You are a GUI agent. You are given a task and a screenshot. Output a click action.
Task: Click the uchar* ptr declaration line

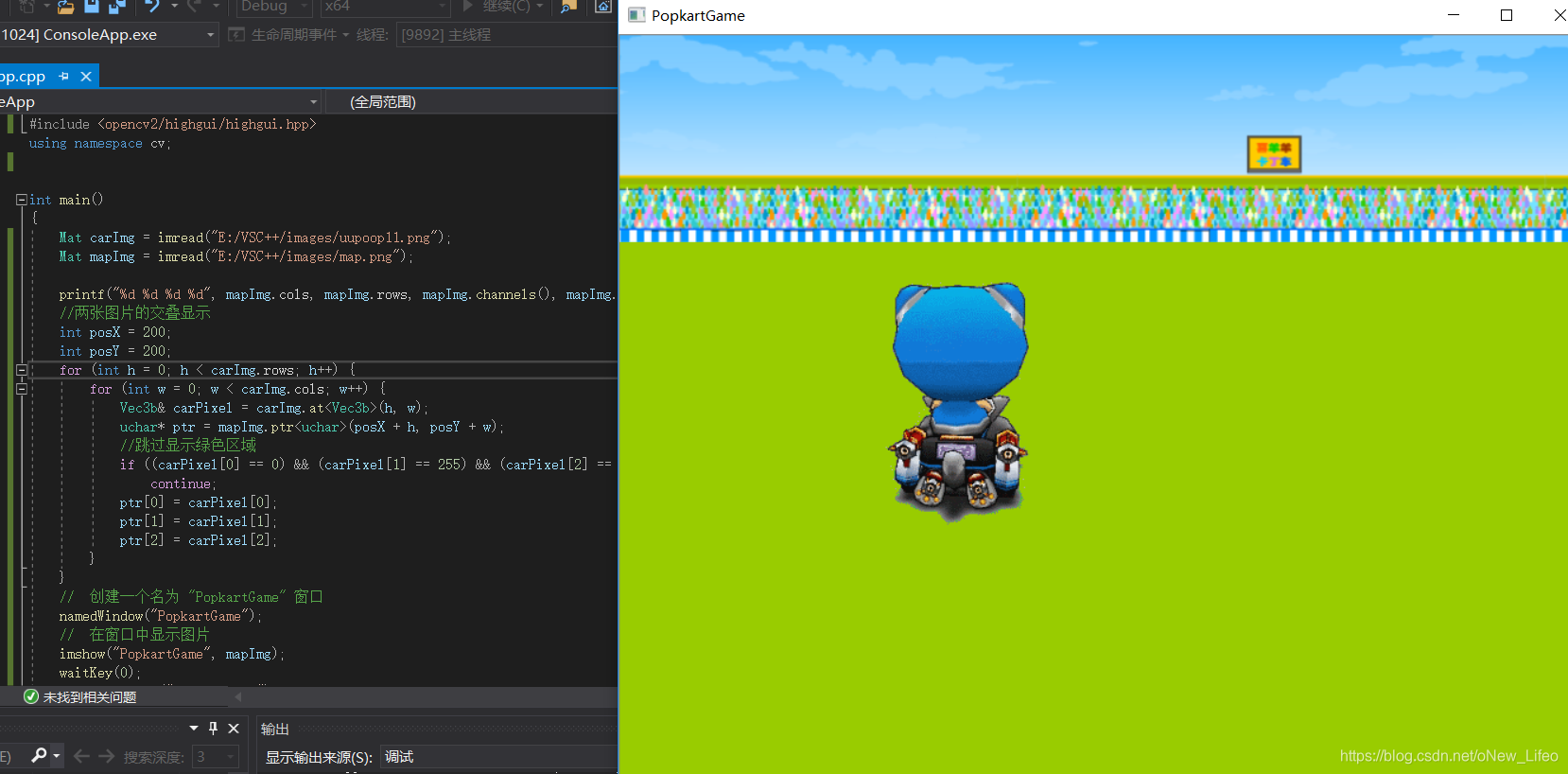pyautogui.click(x=312, y=427)
